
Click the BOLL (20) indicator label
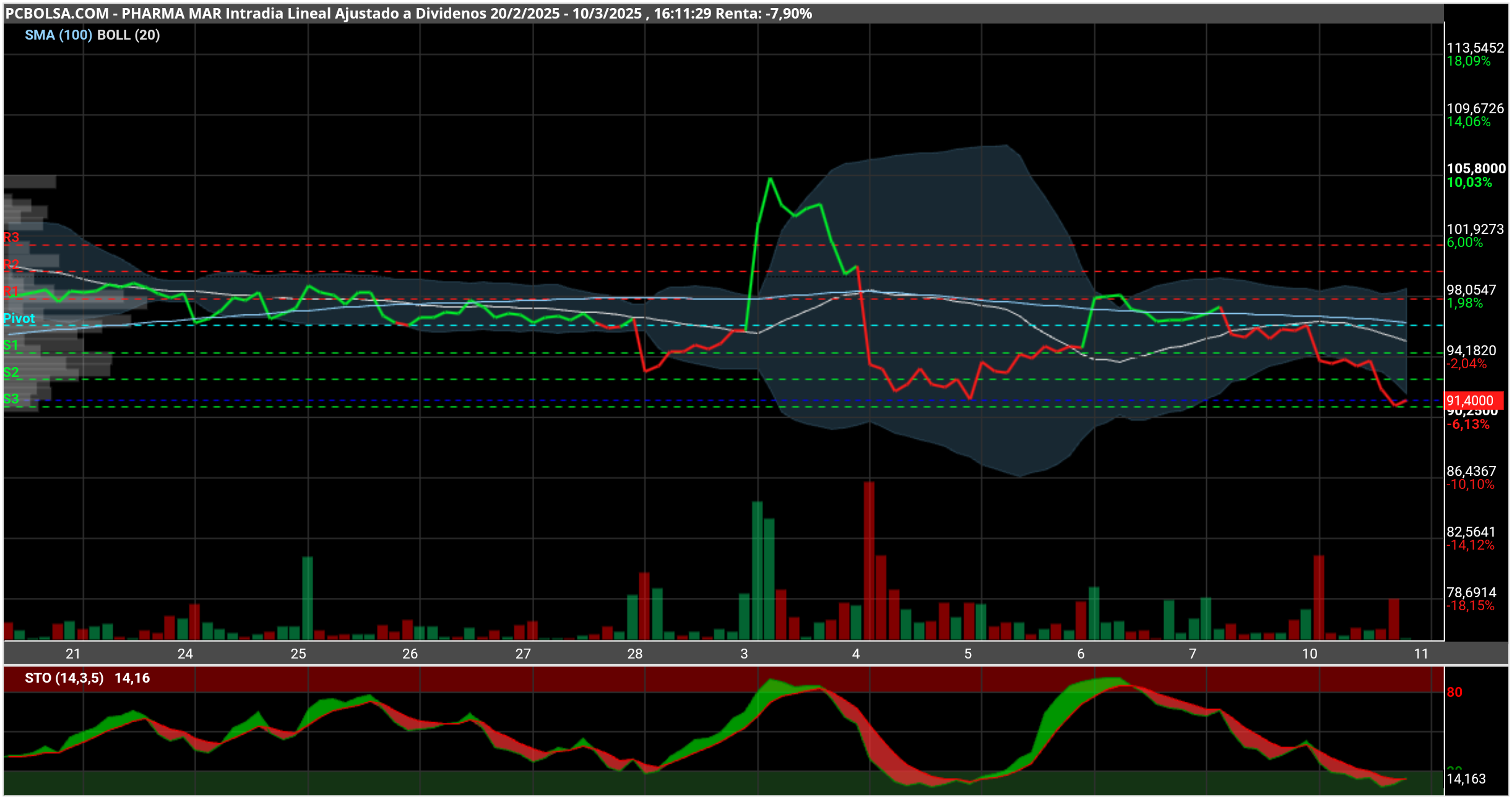[x=129, y=35]
